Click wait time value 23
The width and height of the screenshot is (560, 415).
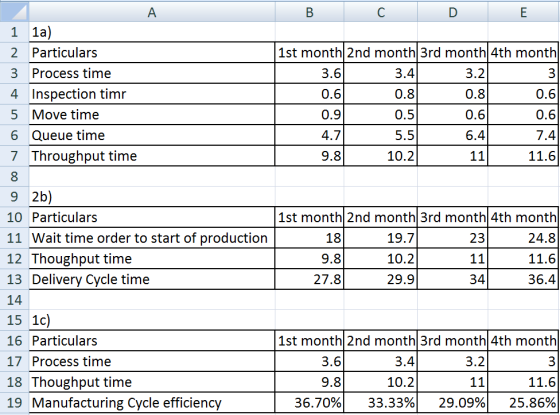pos(452,238)
